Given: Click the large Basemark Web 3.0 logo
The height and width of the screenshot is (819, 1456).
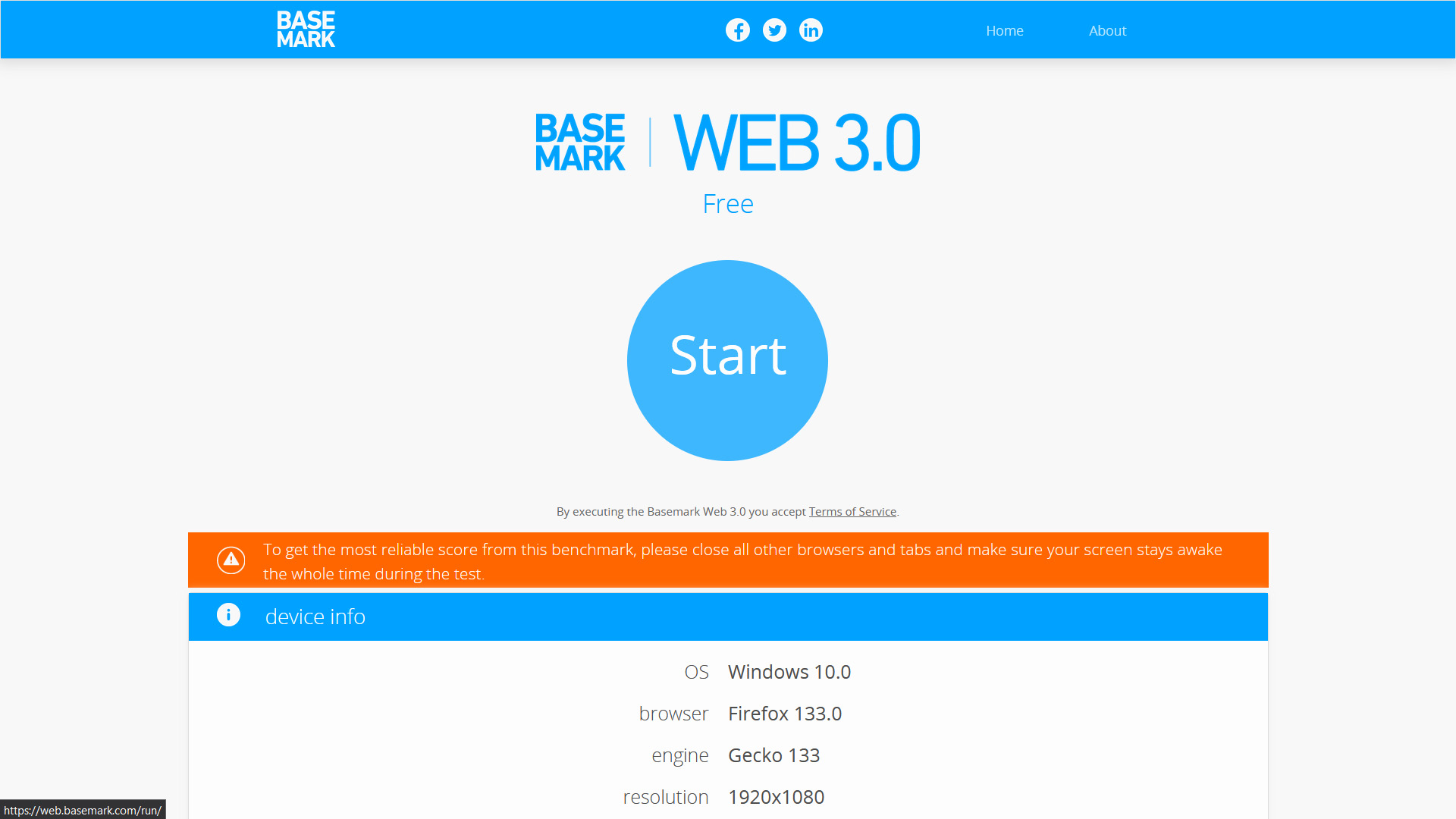Looking at the screenshot, I should [727, 143].
